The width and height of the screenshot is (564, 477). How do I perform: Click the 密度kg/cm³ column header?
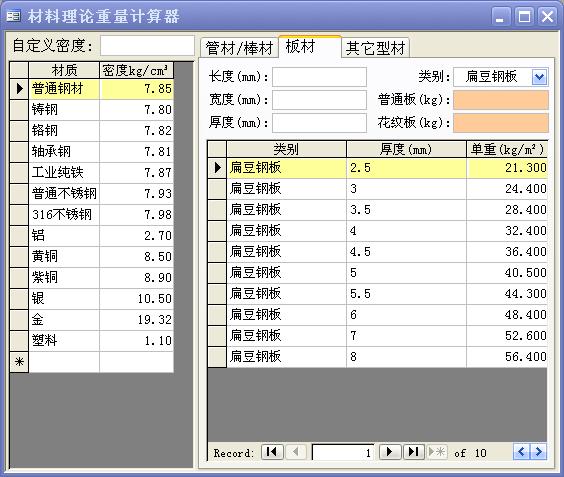pos(136,70)
